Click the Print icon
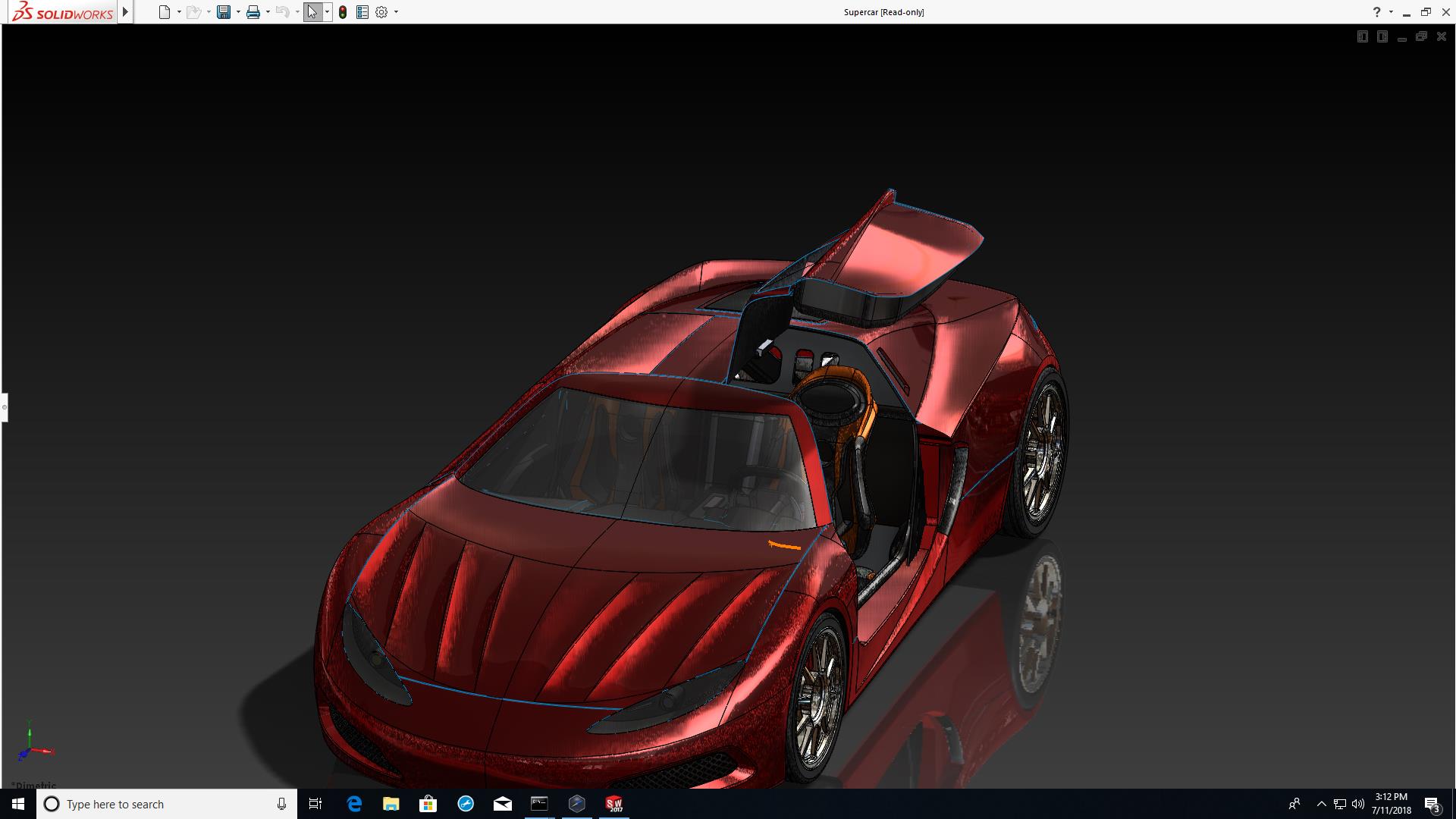 coord(253,12)
